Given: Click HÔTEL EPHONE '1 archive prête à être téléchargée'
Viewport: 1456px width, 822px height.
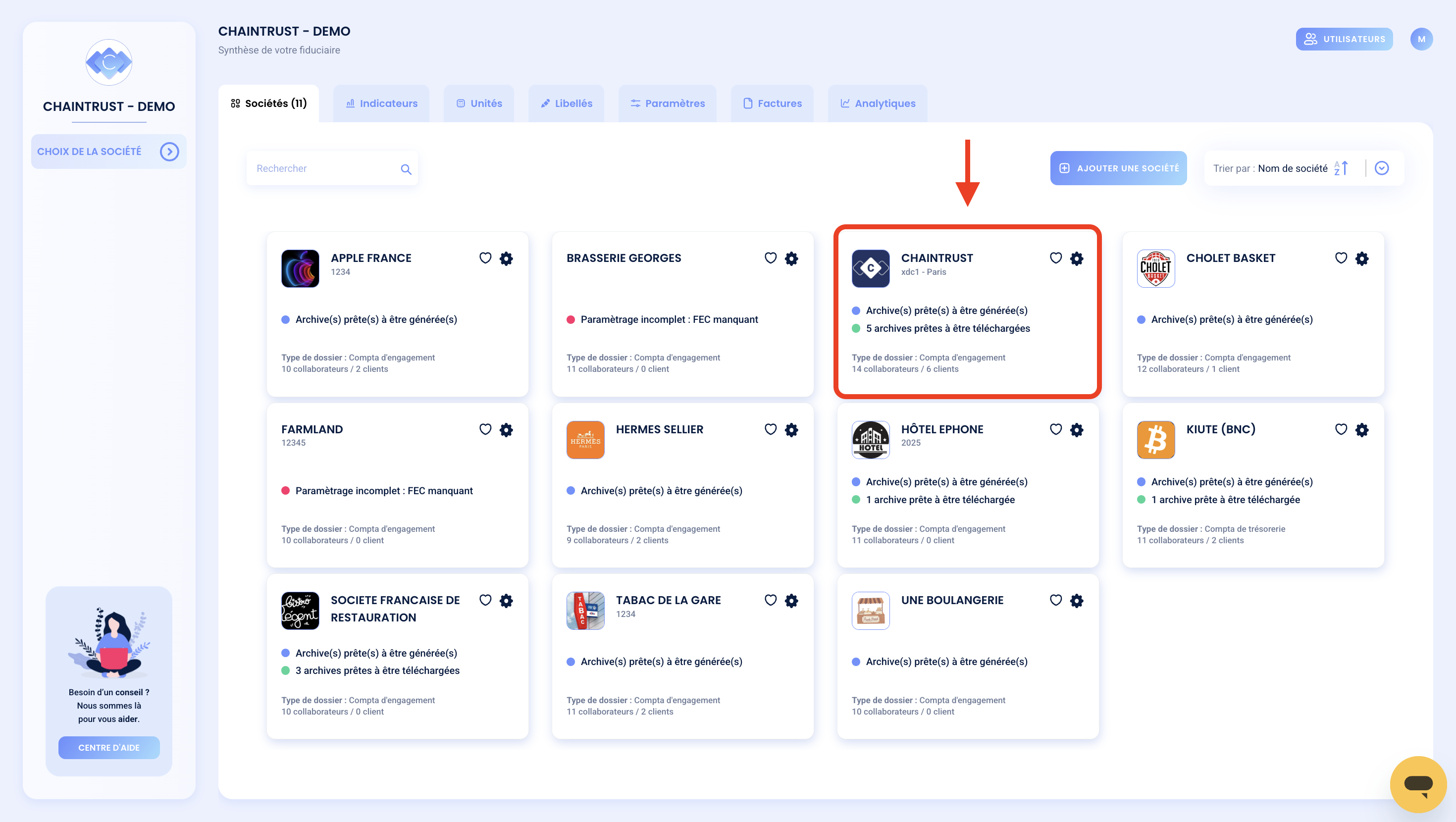Looking at the screenshot, I should click(940, 500).
